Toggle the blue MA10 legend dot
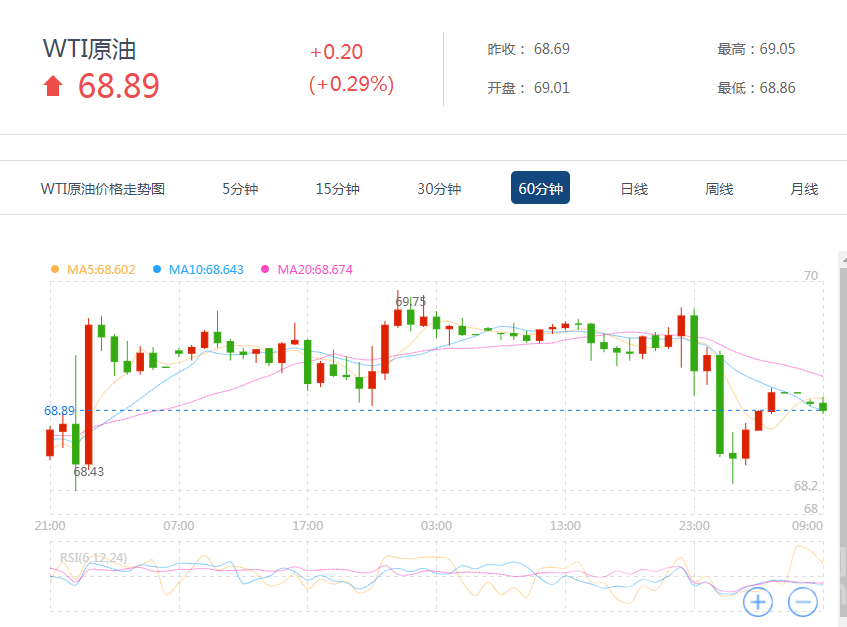 point(157,269)
